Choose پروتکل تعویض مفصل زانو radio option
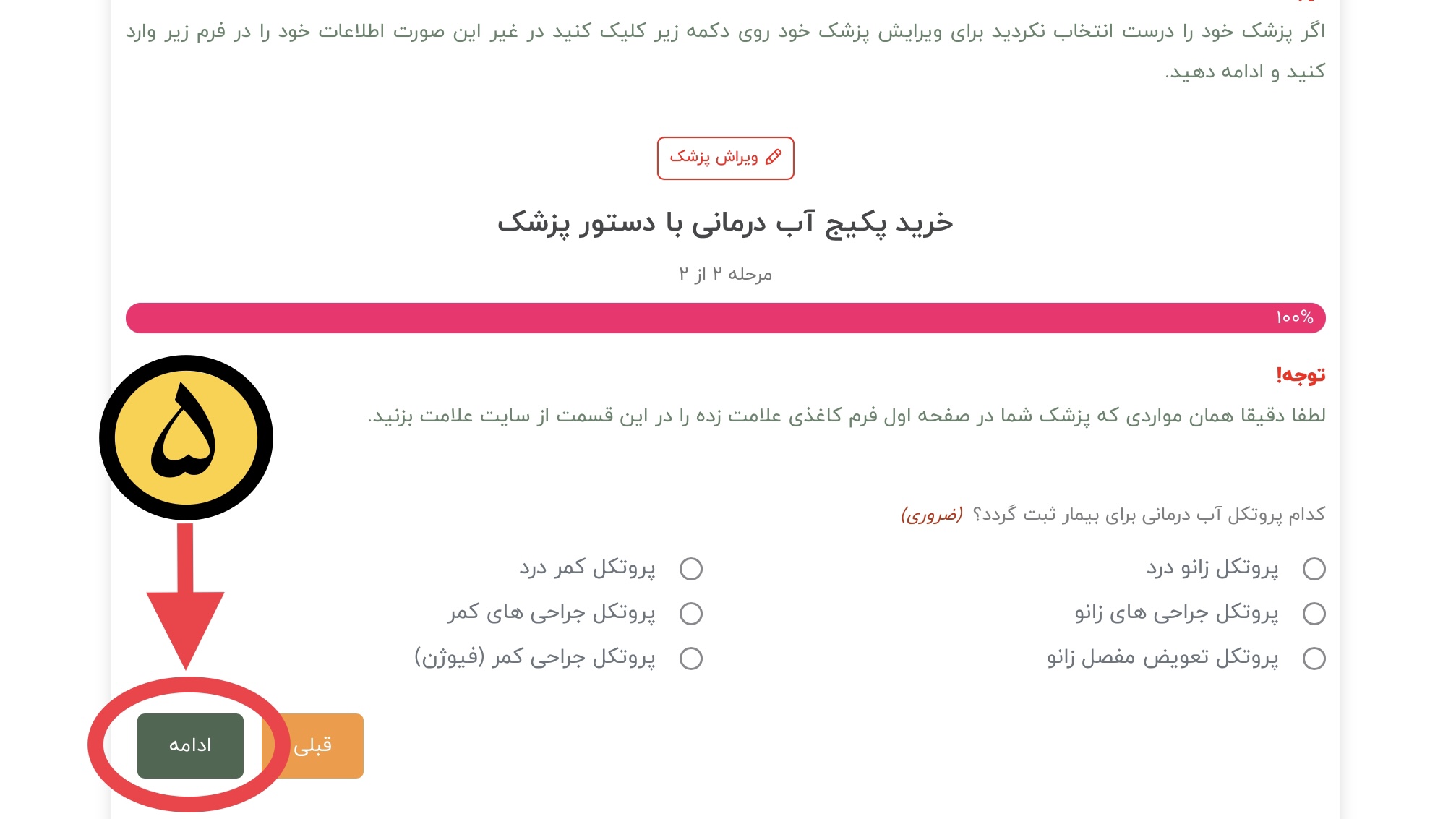The width and height of the screenshot is (1456, 819). coord(1314,659)
